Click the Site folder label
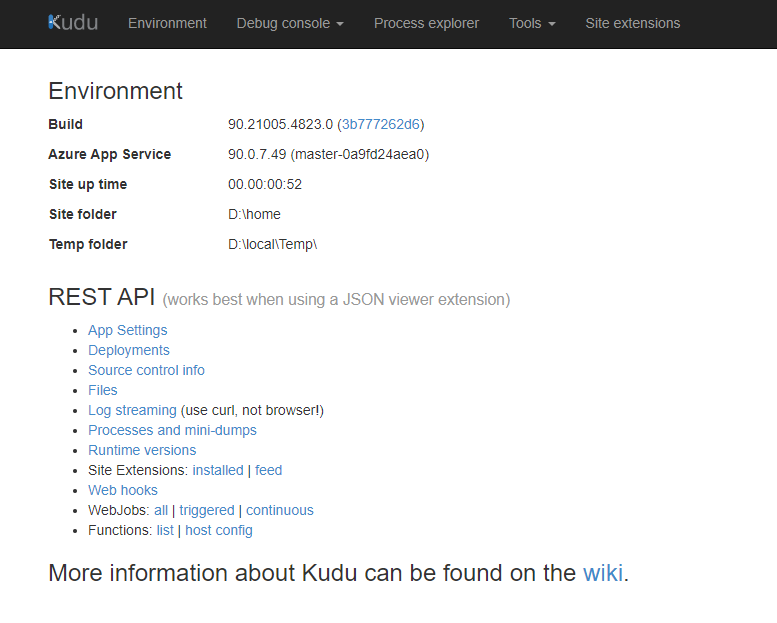 click(x=83, y=214)
